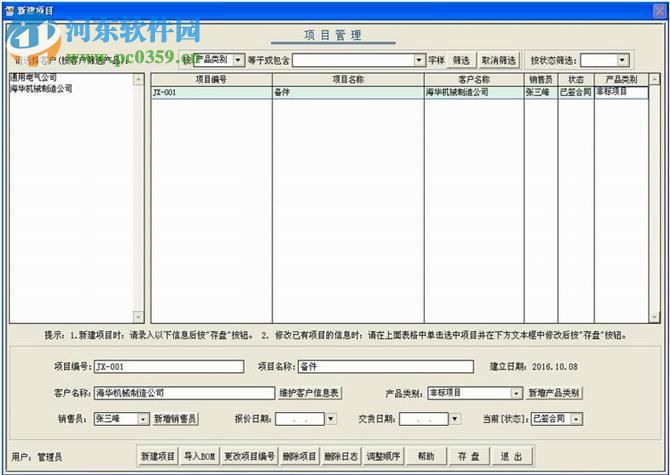Click the 非标项目 cell in the table row

(621, 92)
